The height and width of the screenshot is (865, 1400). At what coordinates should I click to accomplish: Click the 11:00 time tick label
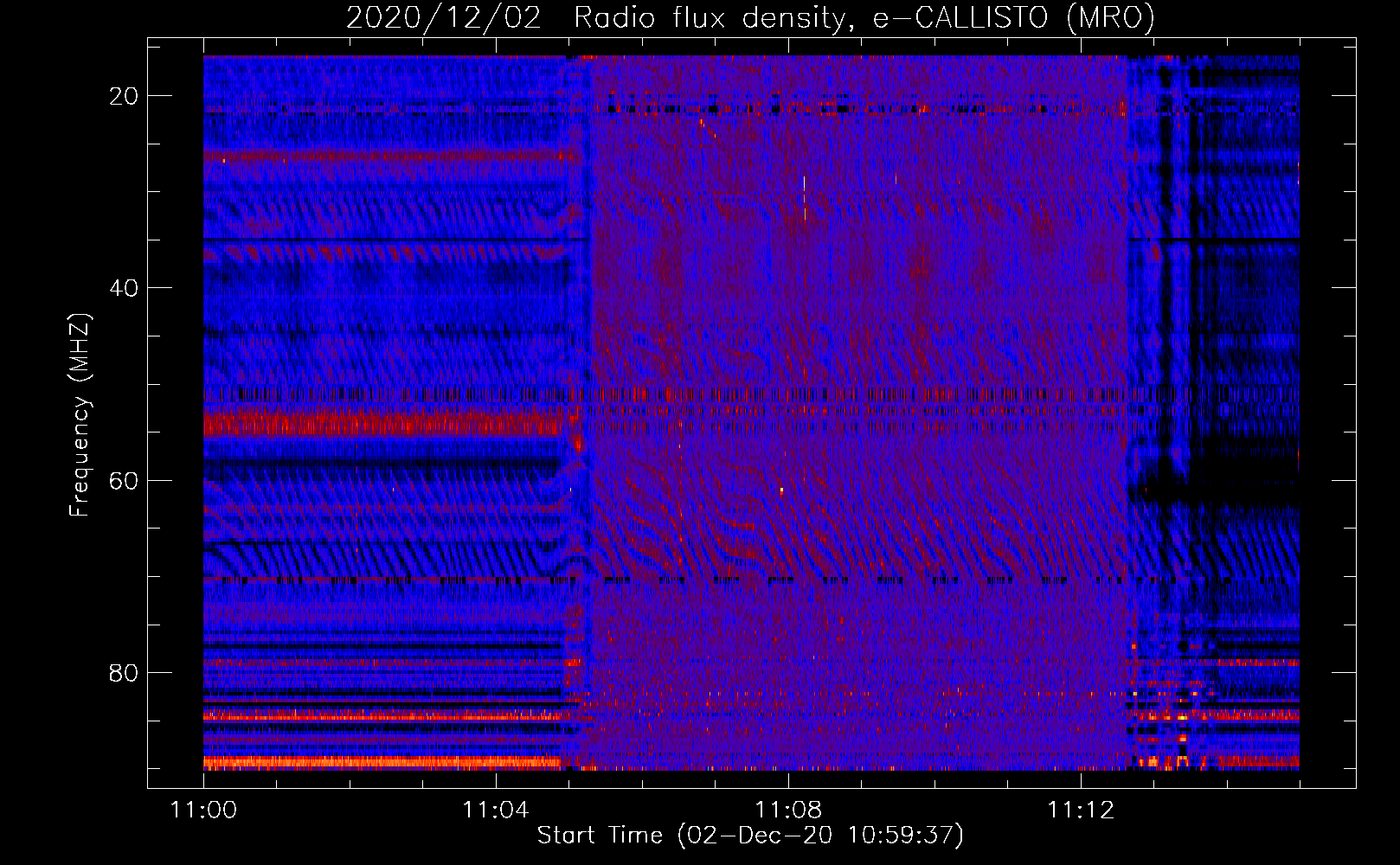pyautogui.click(x=203, y=810)
